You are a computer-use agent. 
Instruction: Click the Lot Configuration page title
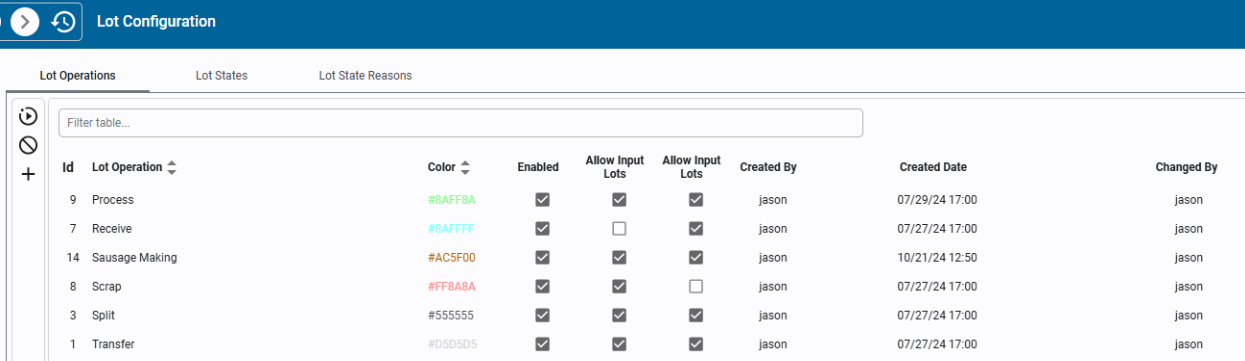(156, 21)
